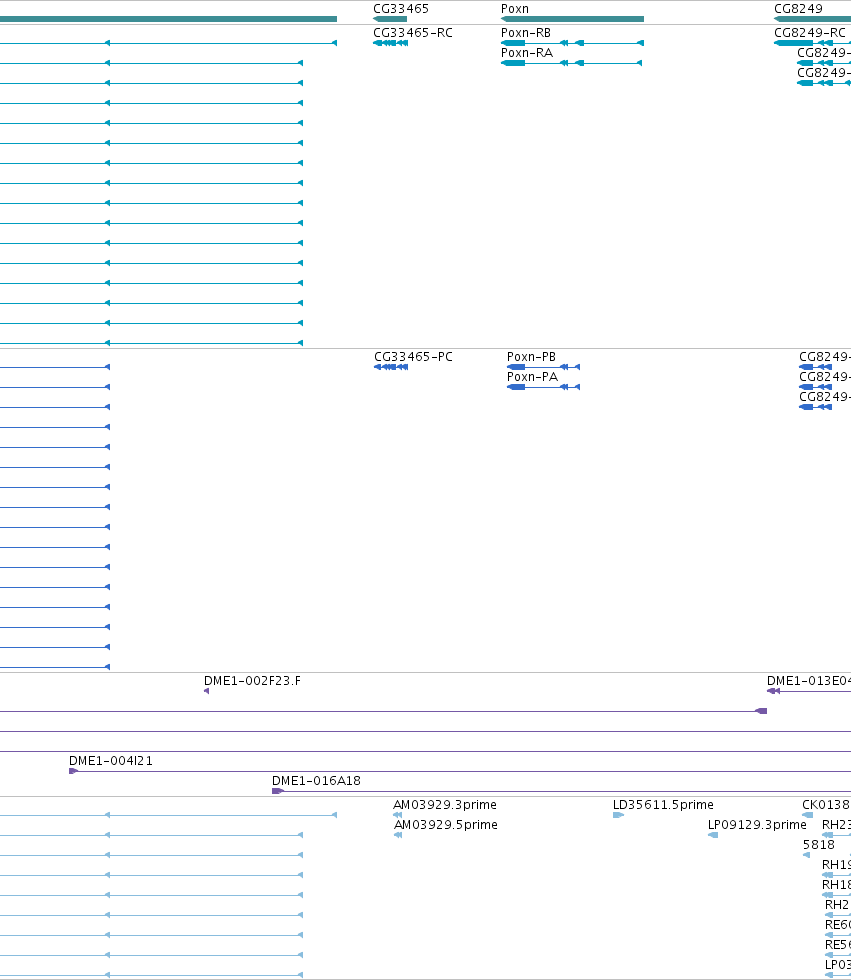Select the LD35611.5prime EST glyph

tap(619, 815)
